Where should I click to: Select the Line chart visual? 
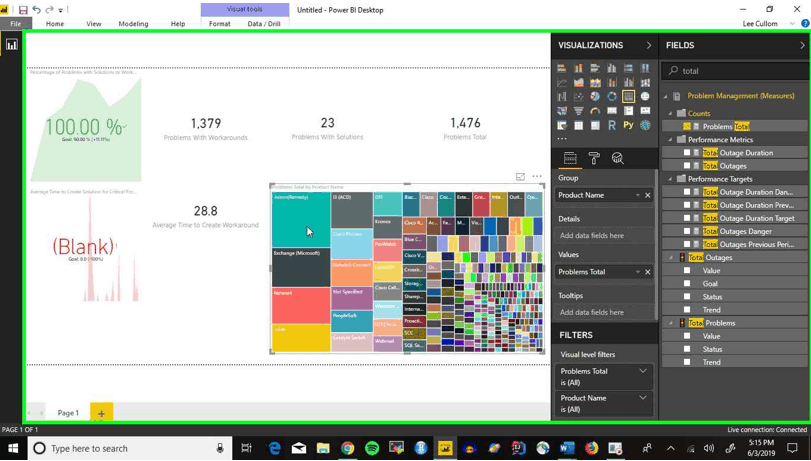click(562, 82)
